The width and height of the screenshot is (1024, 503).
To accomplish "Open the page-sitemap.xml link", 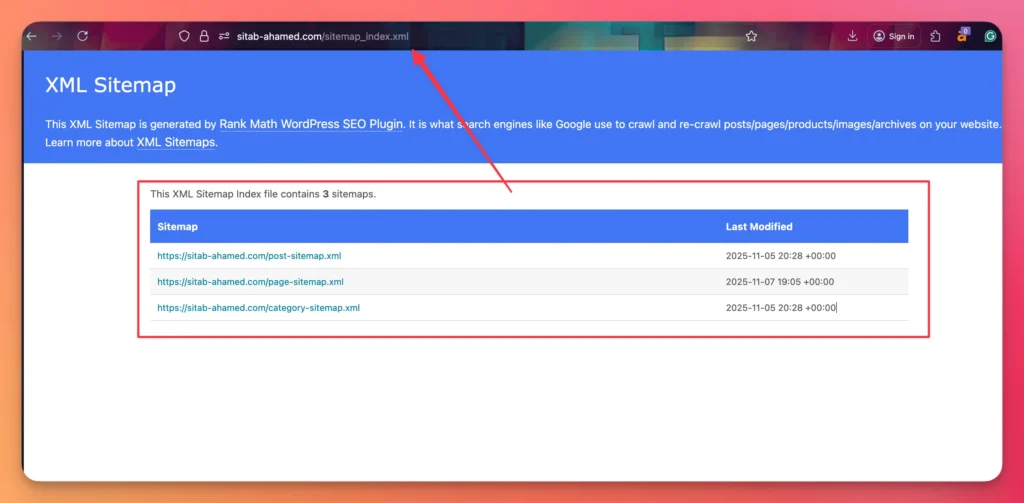I will (250, 282).
